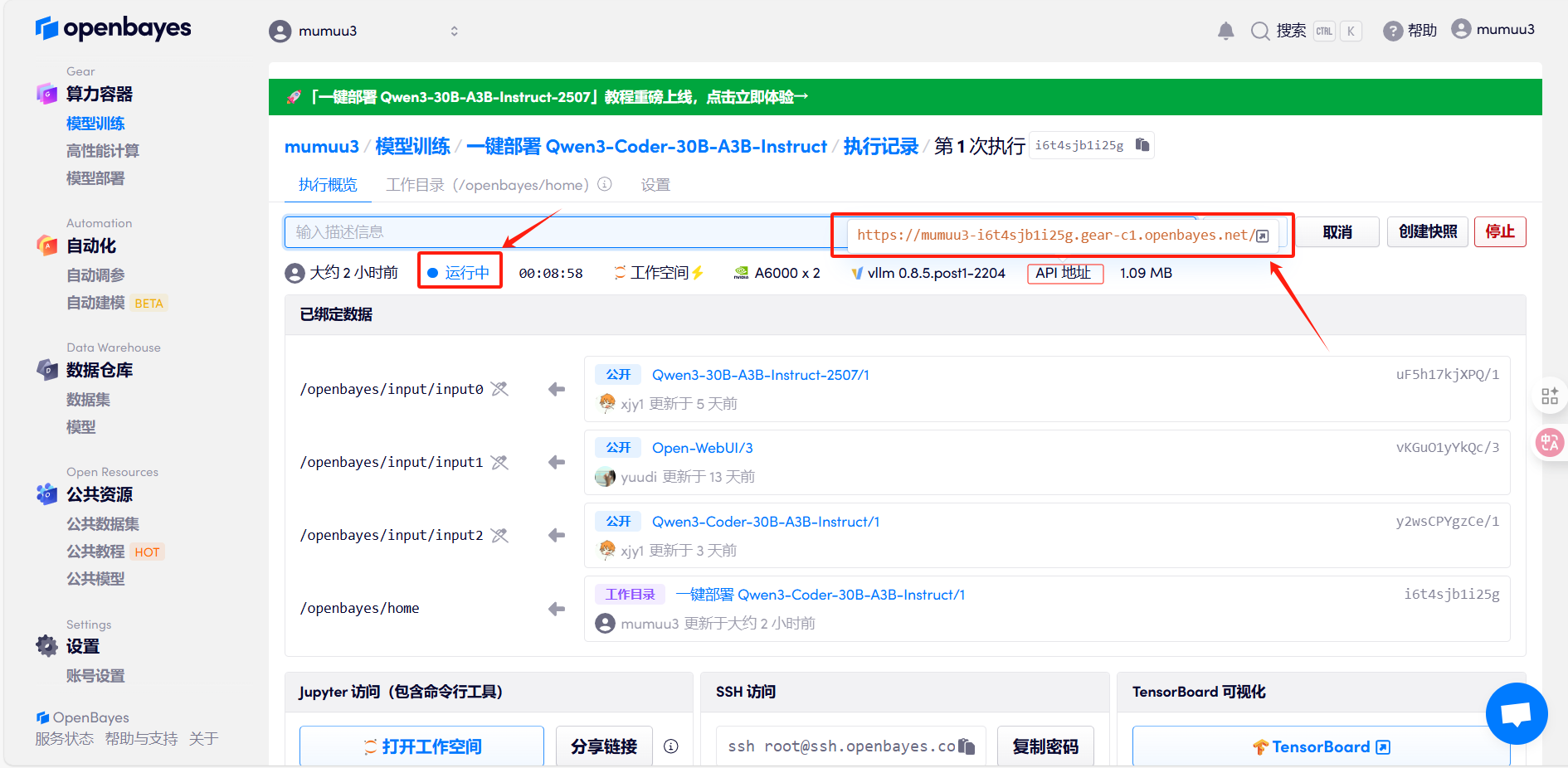1568x768 pixels.
Task: Open 算力容器 sidebar icon
Action: (46, 94)
